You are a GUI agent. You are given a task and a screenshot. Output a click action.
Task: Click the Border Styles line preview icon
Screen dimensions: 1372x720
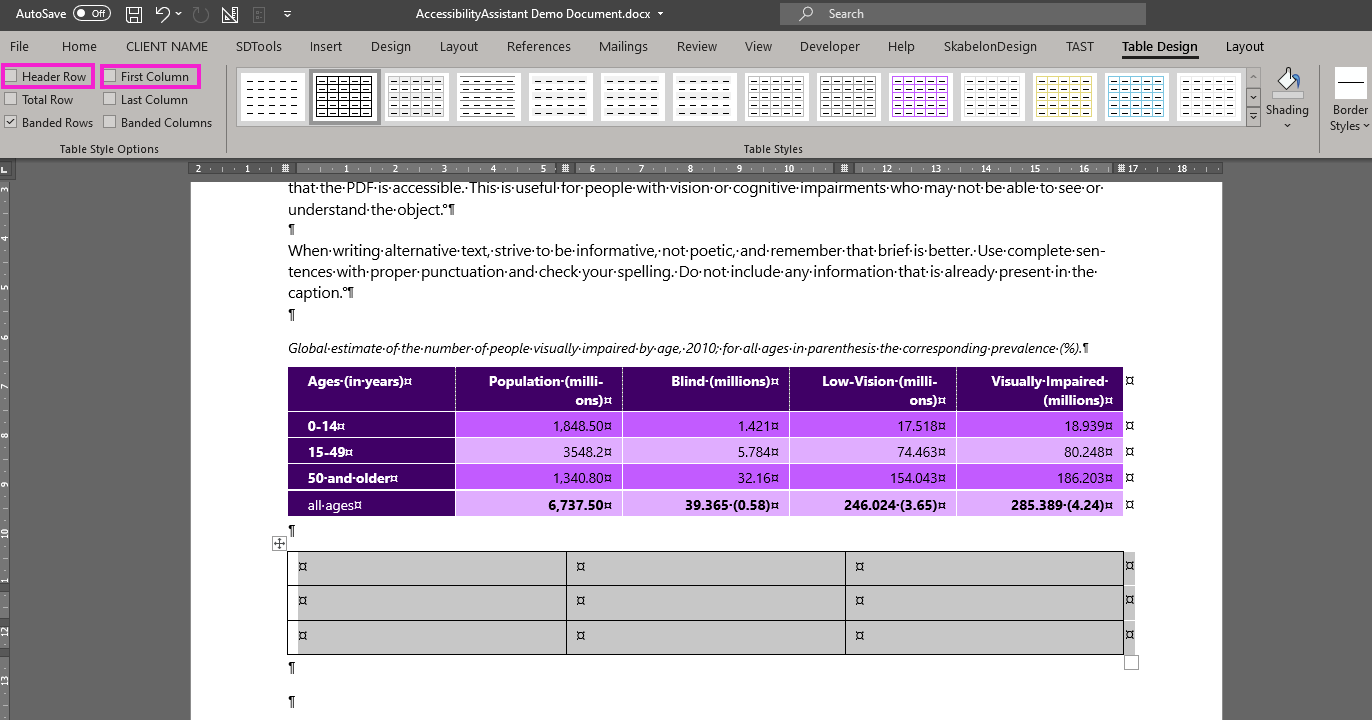pos(1350,83)
